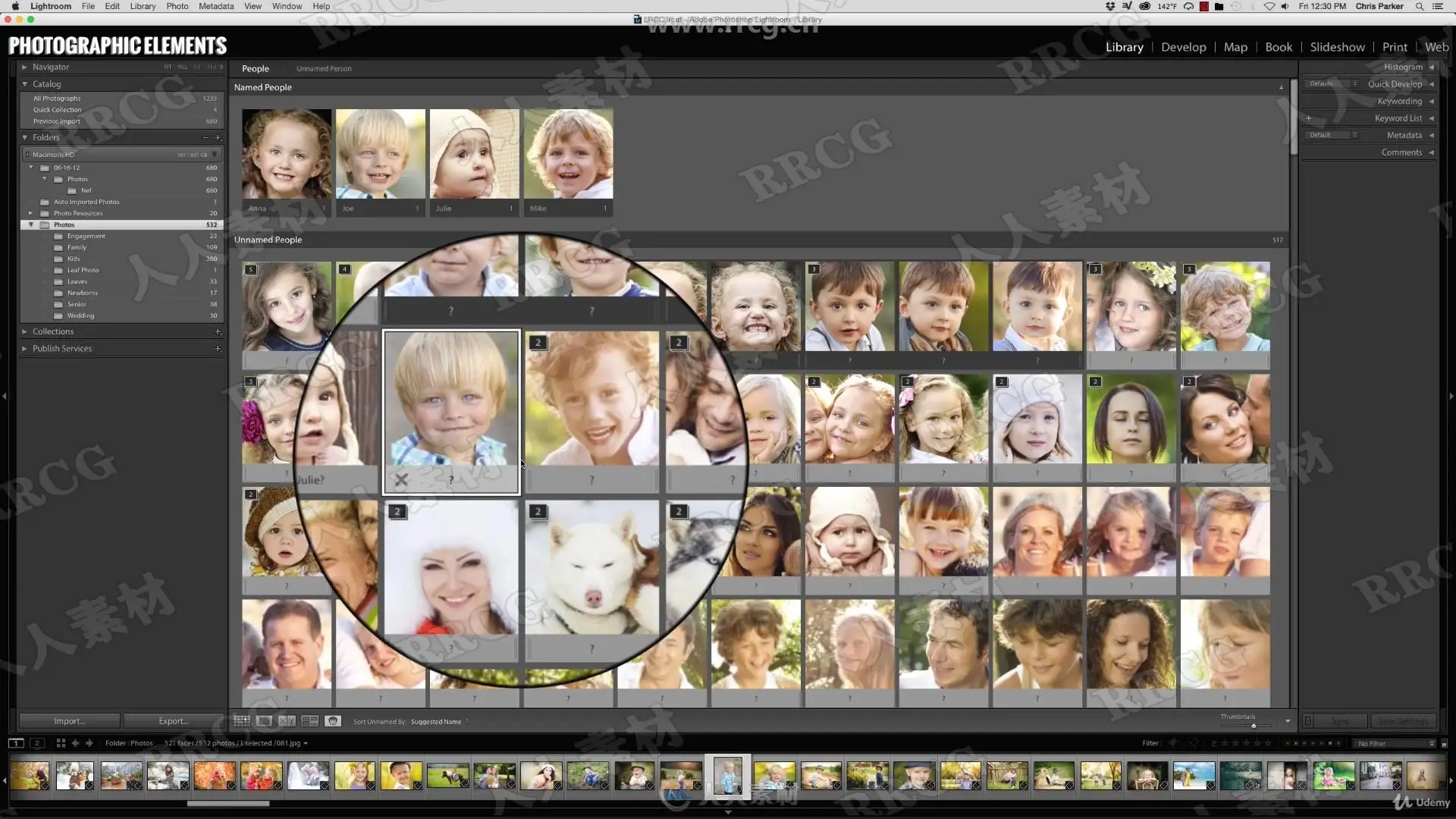1456x819 pixels.
Task: Open Compare view XY icon
Action: [287, 721]
